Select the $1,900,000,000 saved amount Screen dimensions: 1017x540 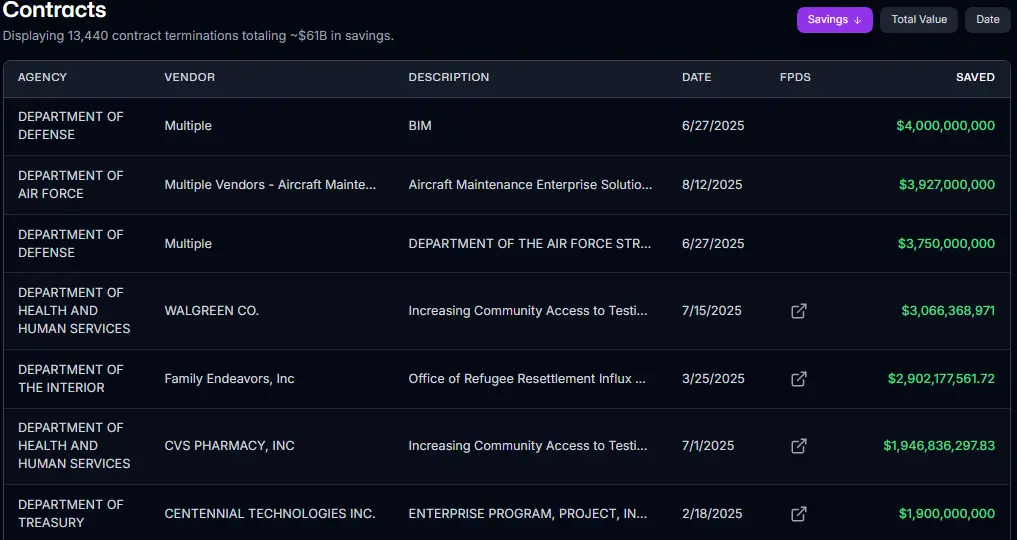(946, 514)
